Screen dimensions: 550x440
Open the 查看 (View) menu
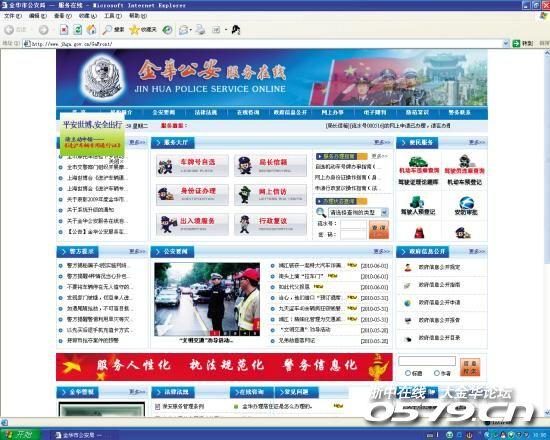coord(62,16)
